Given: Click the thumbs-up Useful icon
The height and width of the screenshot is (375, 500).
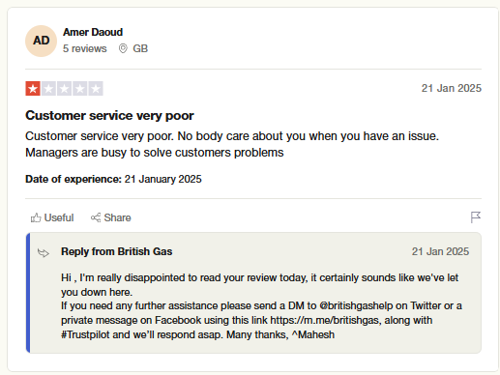Looking at the screenshot, I should (36, 218).
